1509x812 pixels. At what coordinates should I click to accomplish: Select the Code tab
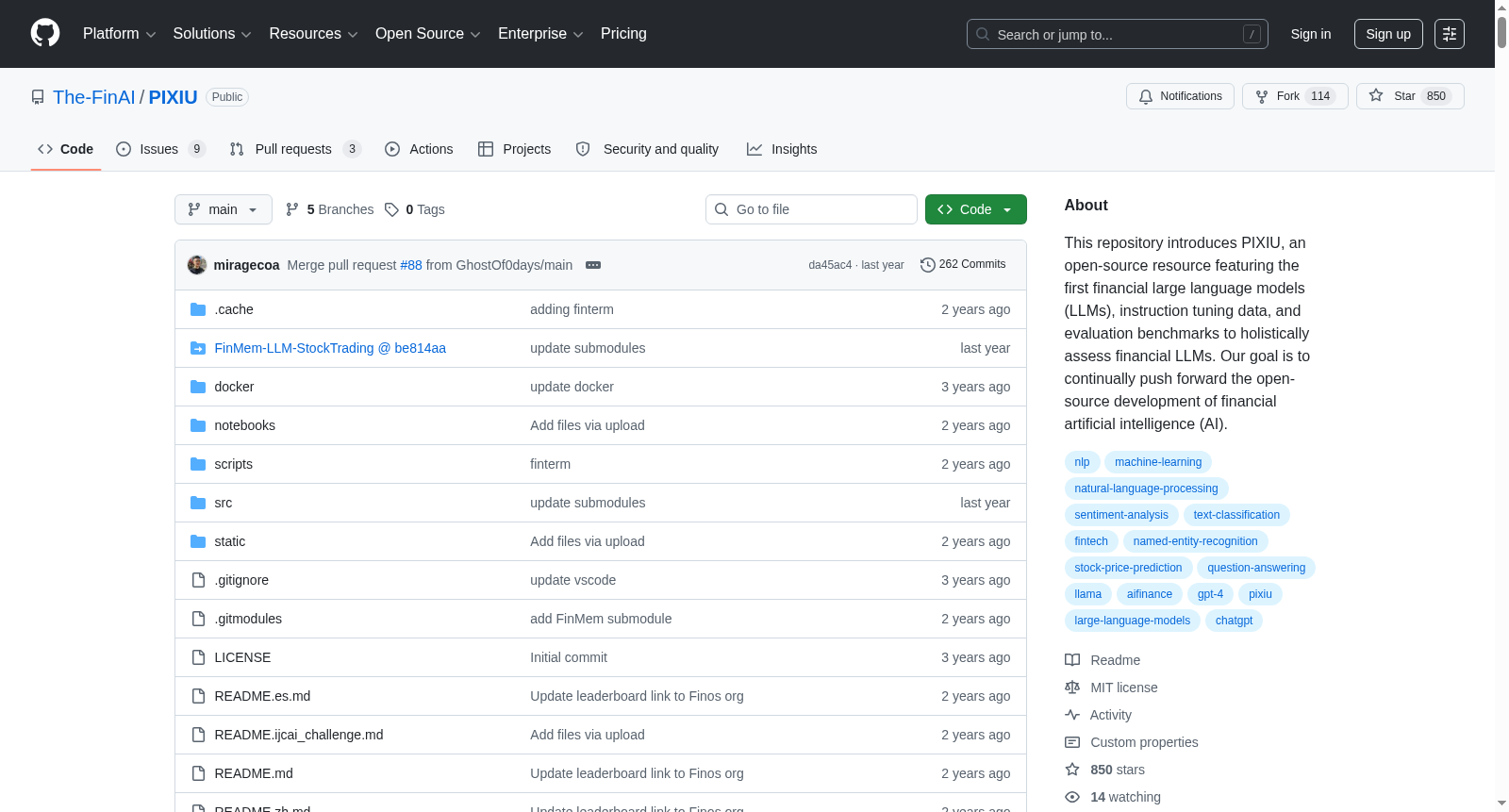[x=66, y=149]
